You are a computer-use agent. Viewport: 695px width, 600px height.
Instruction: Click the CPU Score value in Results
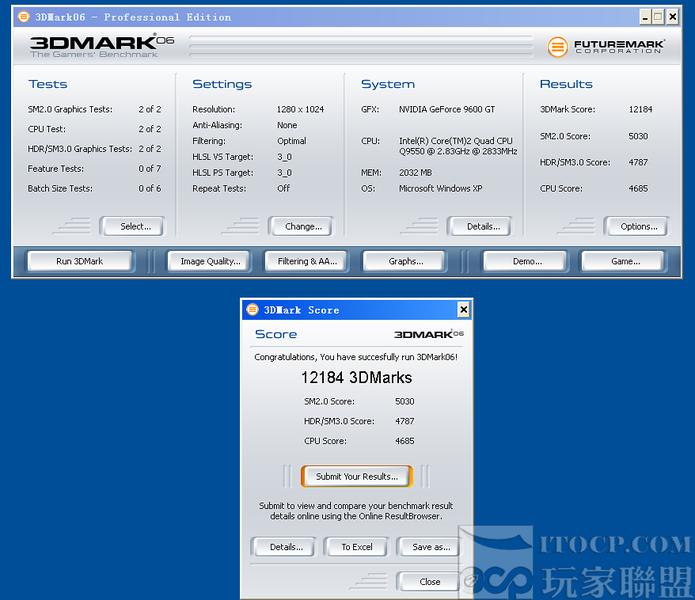point(638,188)
